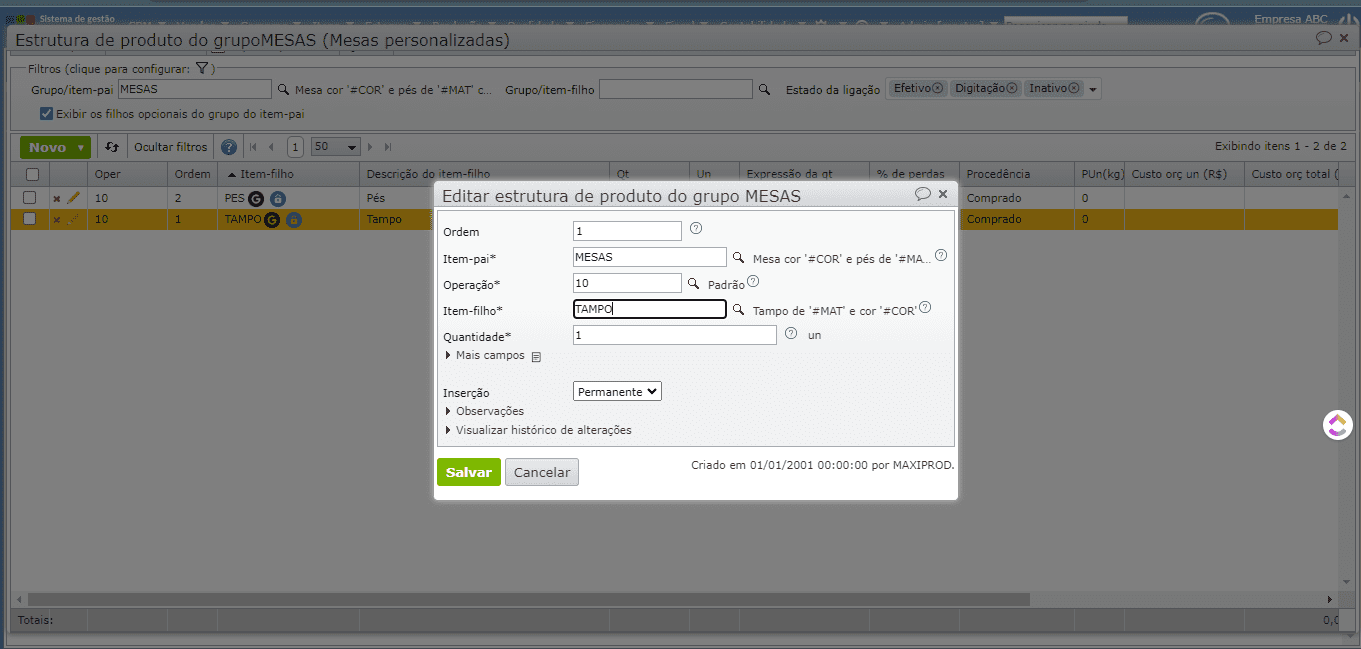The image size is (1361, 649).
Task: Search Grupo/item-filho filter with magnifier
Action: click(x=764, y=89)
